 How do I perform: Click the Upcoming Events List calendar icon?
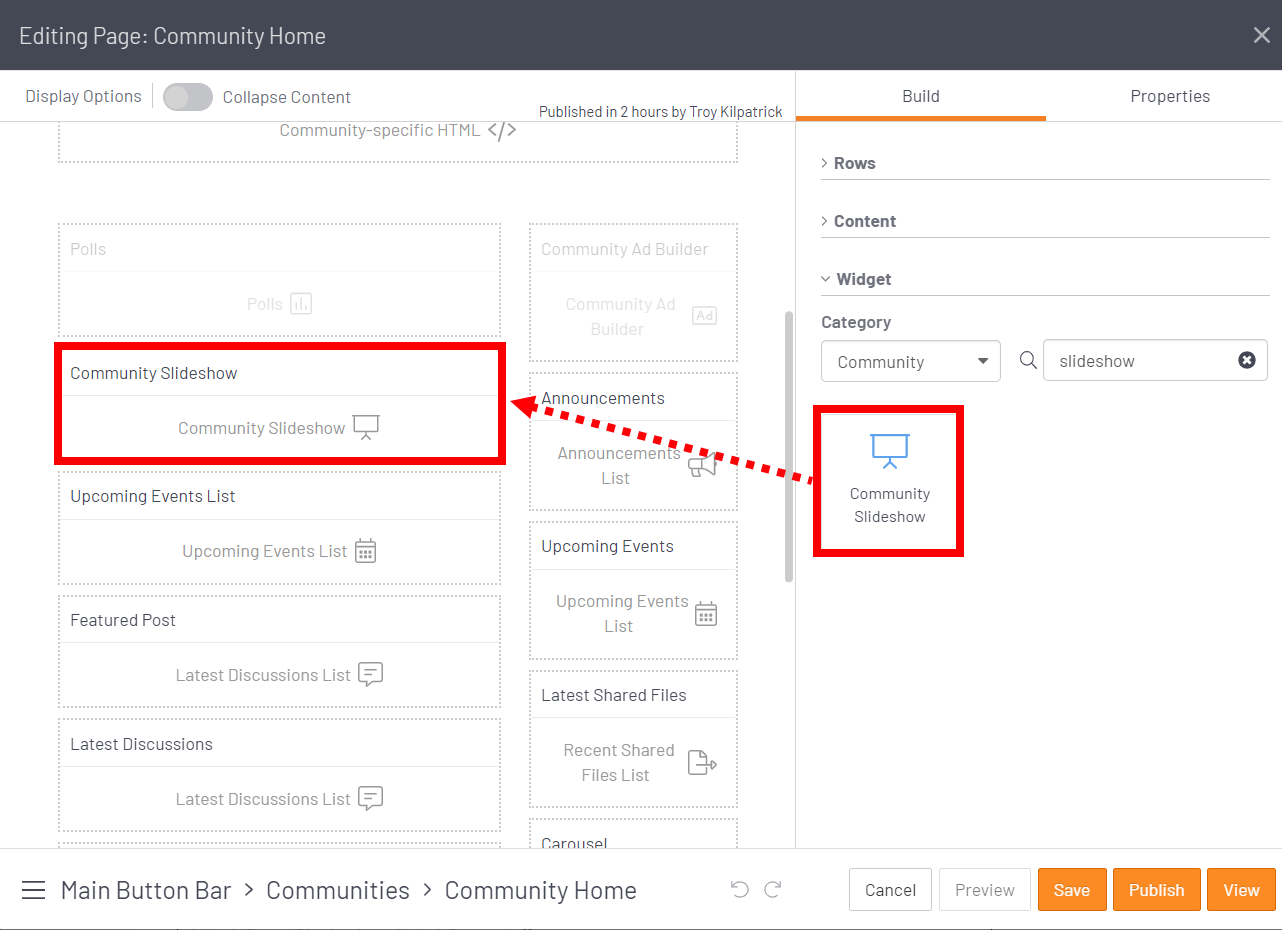point(366,551)
